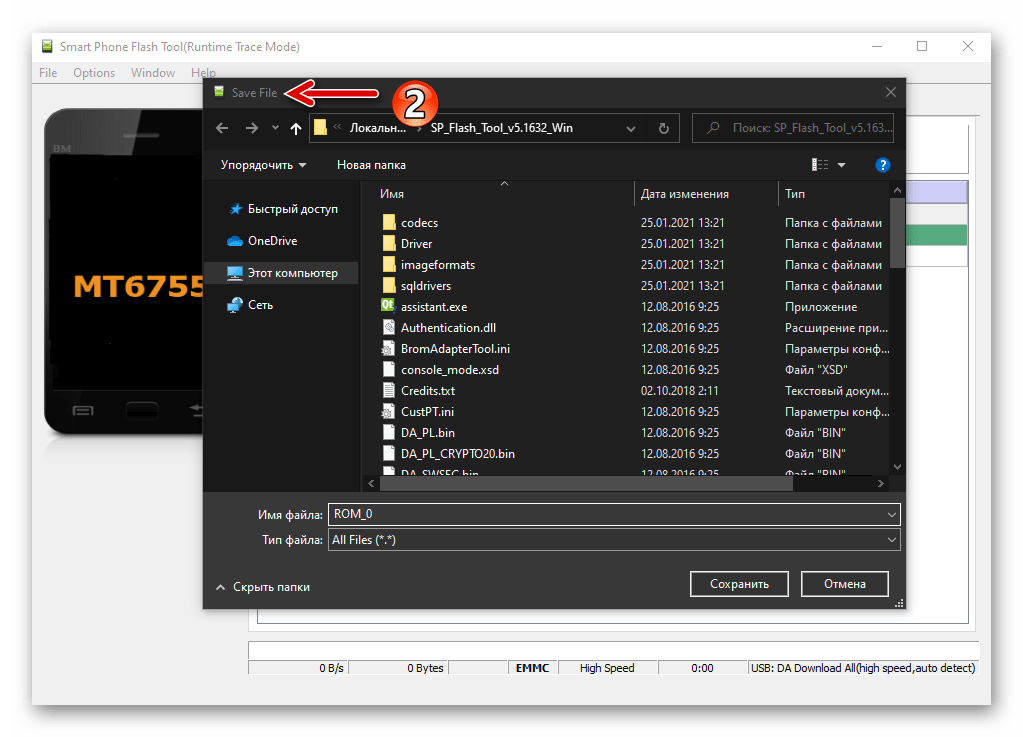Go up one folder level
This screenshot has height=737, width=1023.
click(296, 128)
